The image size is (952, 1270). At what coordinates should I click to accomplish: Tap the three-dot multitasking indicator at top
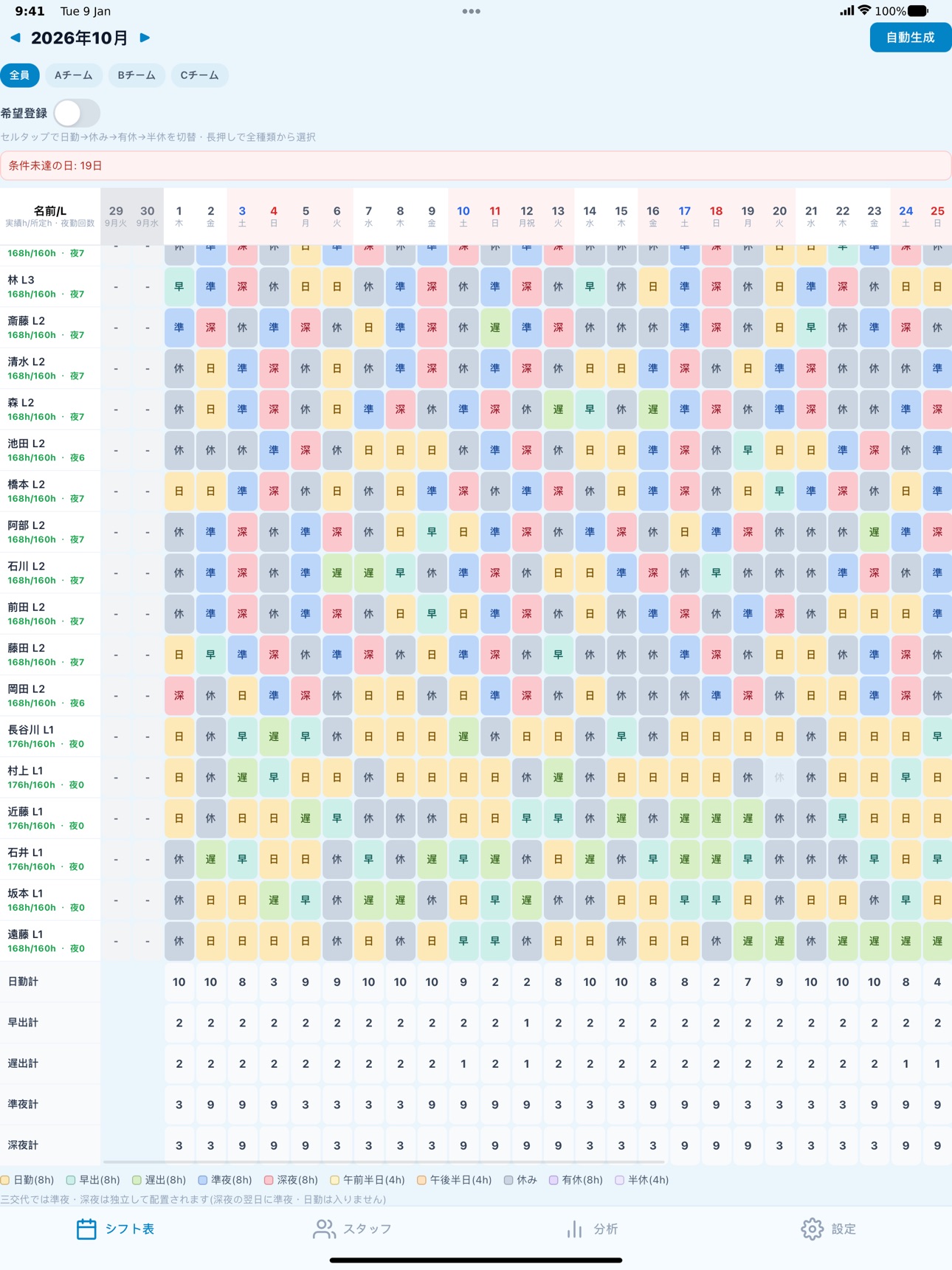pyautogui.click(x=471, y=11)
